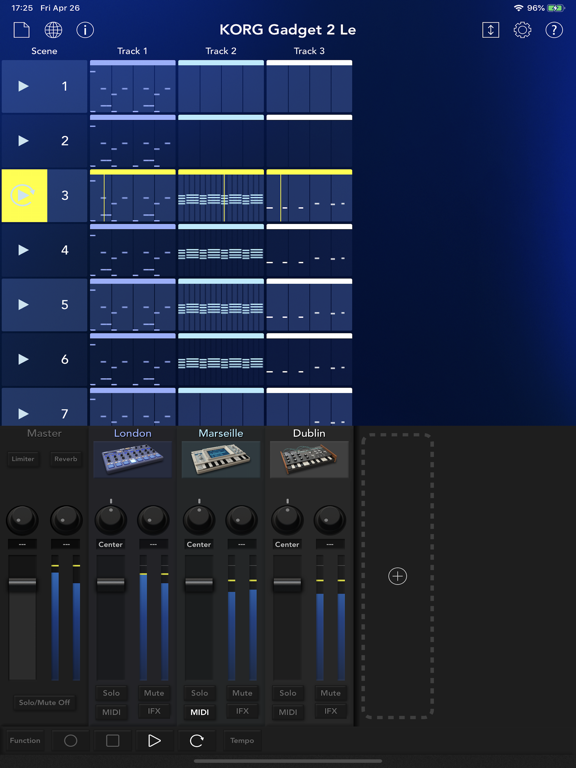The width and height of the screenshot is (576, 768).
Task: Play scene 2
Action: (x=23, y=141)
